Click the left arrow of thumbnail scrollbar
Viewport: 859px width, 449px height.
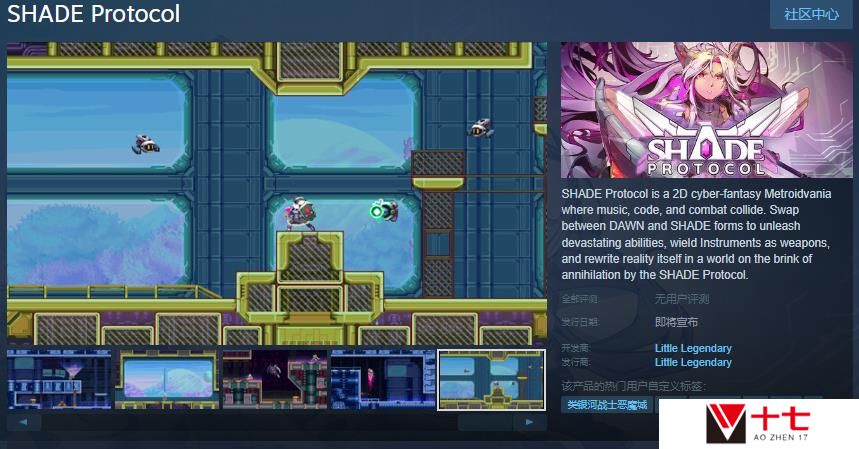coord(24,422)
